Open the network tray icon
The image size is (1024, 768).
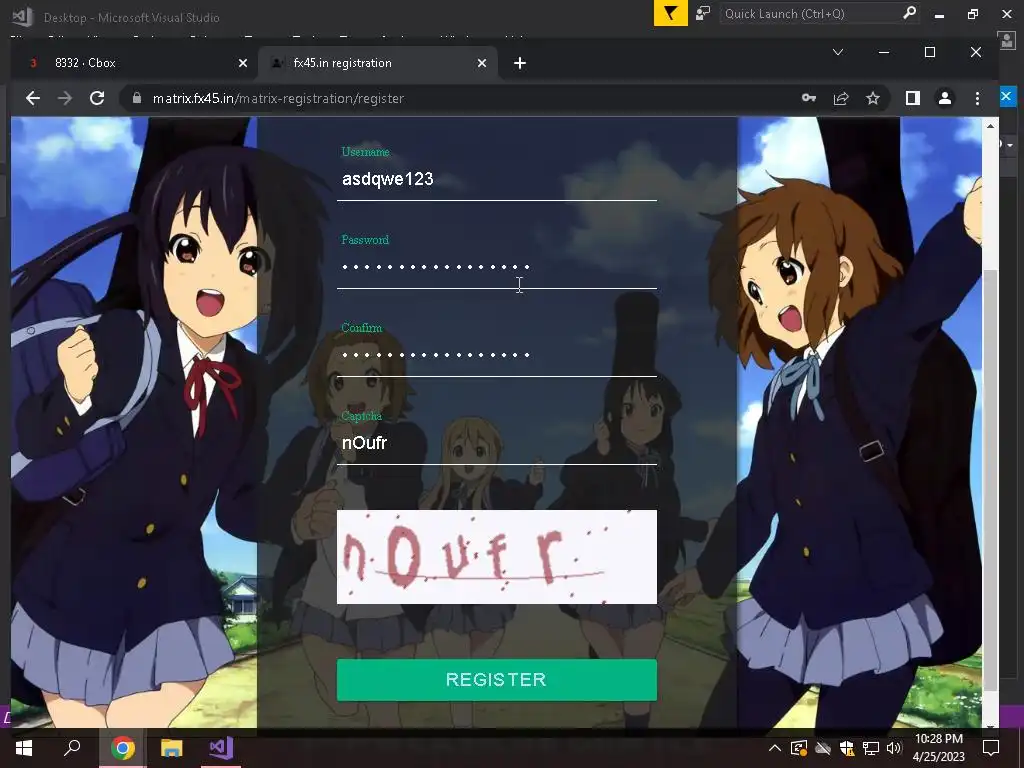pos(871,748)
